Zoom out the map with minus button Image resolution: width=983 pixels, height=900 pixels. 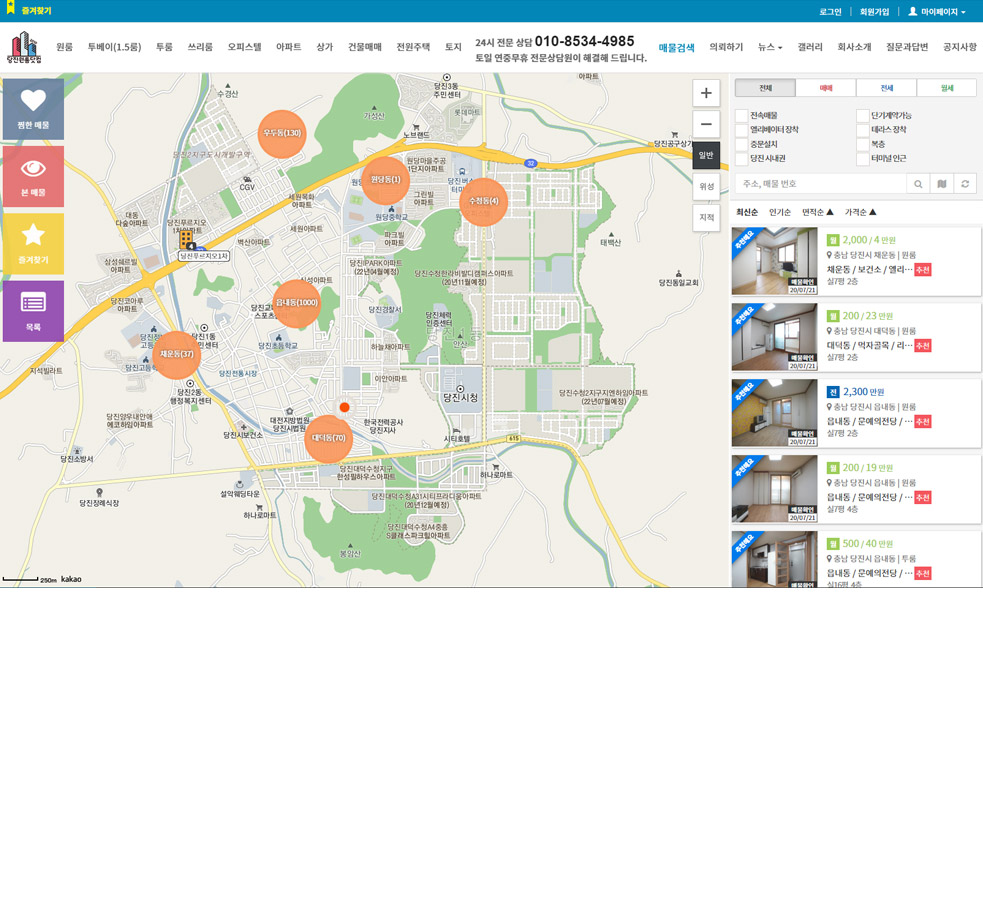(x=706, y=124)
